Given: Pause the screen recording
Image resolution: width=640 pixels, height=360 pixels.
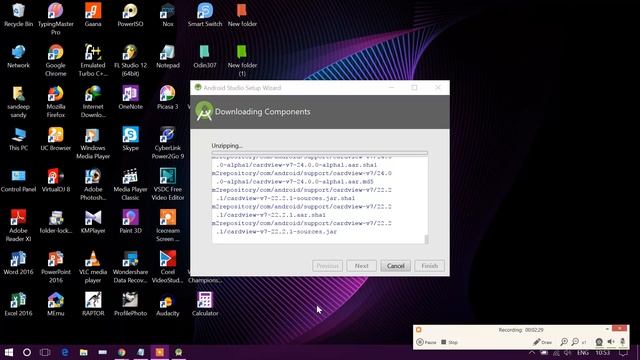Looking at the screenshot, I should 427,342.
